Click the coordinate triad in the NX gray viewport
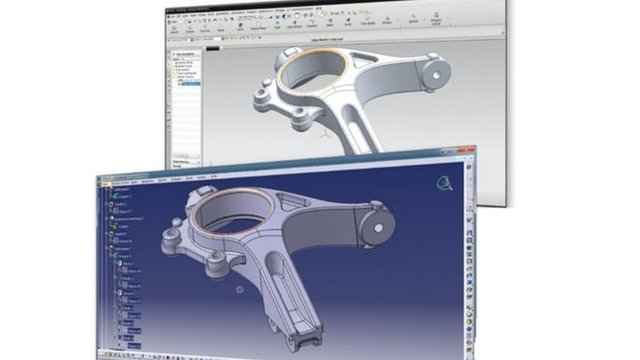The width and height of the screenshot is (640, 360). (x=325, y=134)
